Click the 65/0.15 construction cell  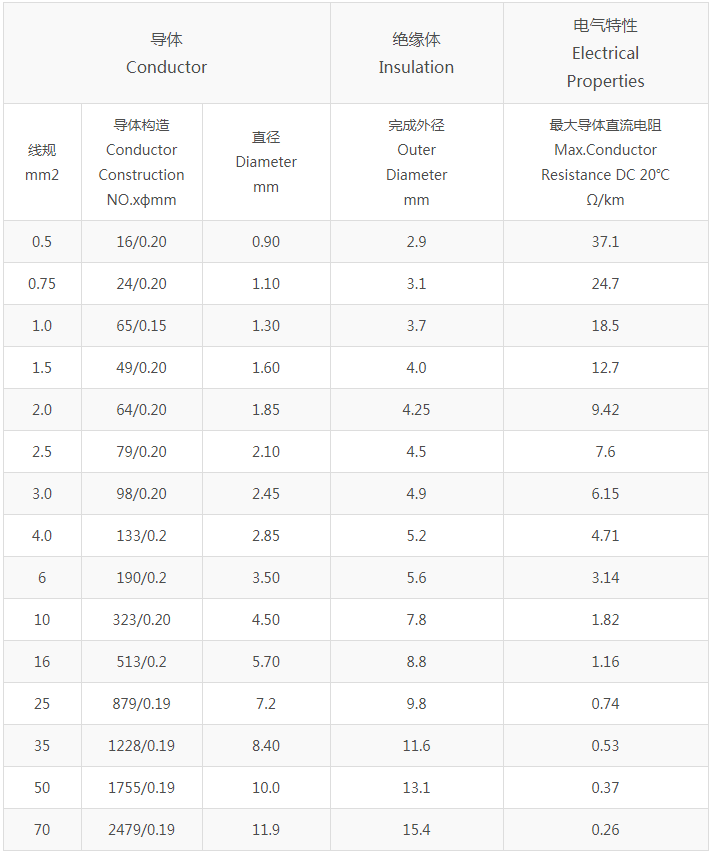click(141, 326)
